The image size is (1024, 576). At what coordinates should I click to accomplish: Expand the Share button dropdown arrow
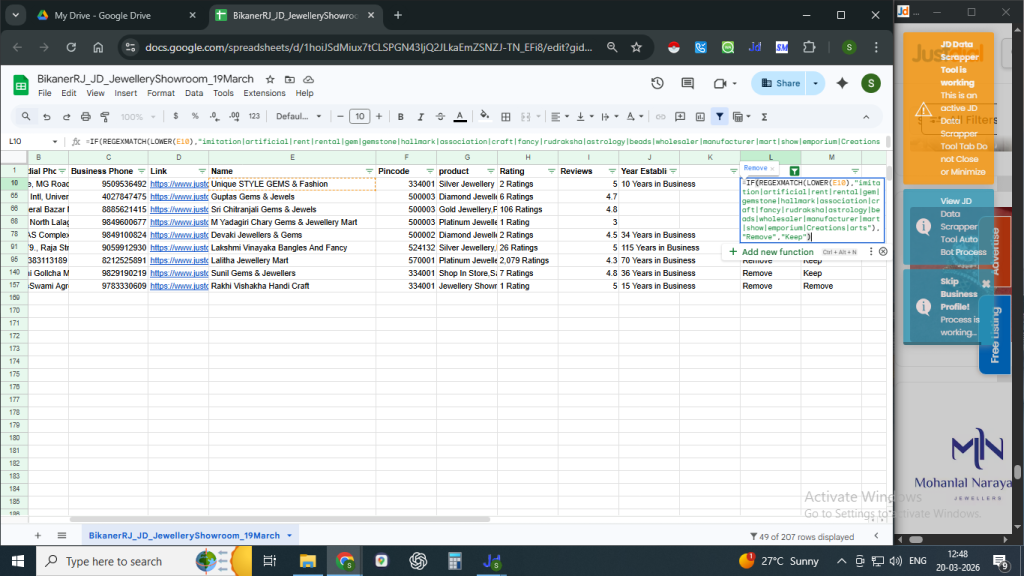[x=817, y=83]
